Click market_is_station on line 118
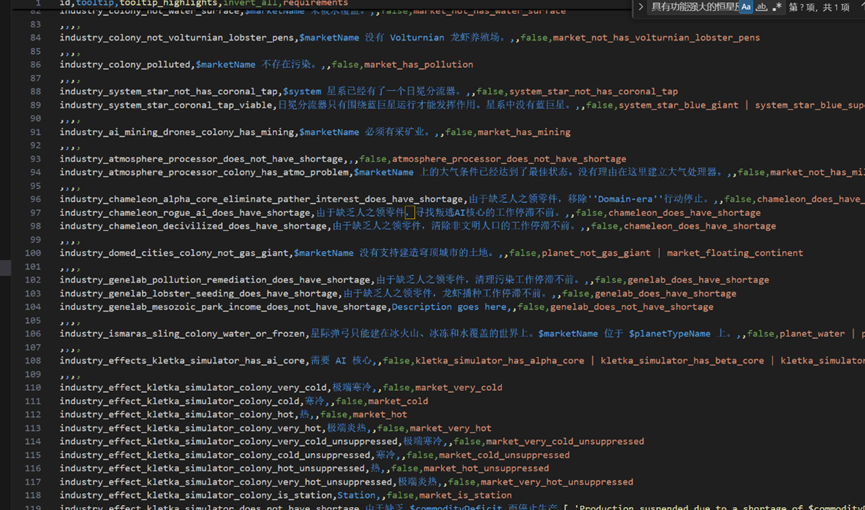This screenshot has height=510, width=865. click(x=465, y=495)
